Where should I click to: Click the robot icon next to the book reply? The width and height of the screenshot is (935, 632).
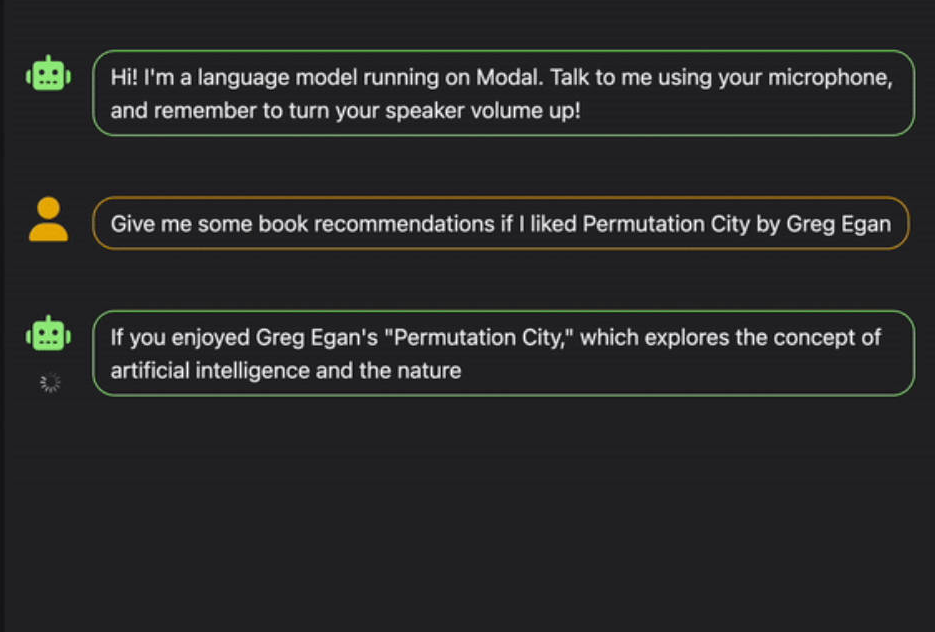pos(48,333)
